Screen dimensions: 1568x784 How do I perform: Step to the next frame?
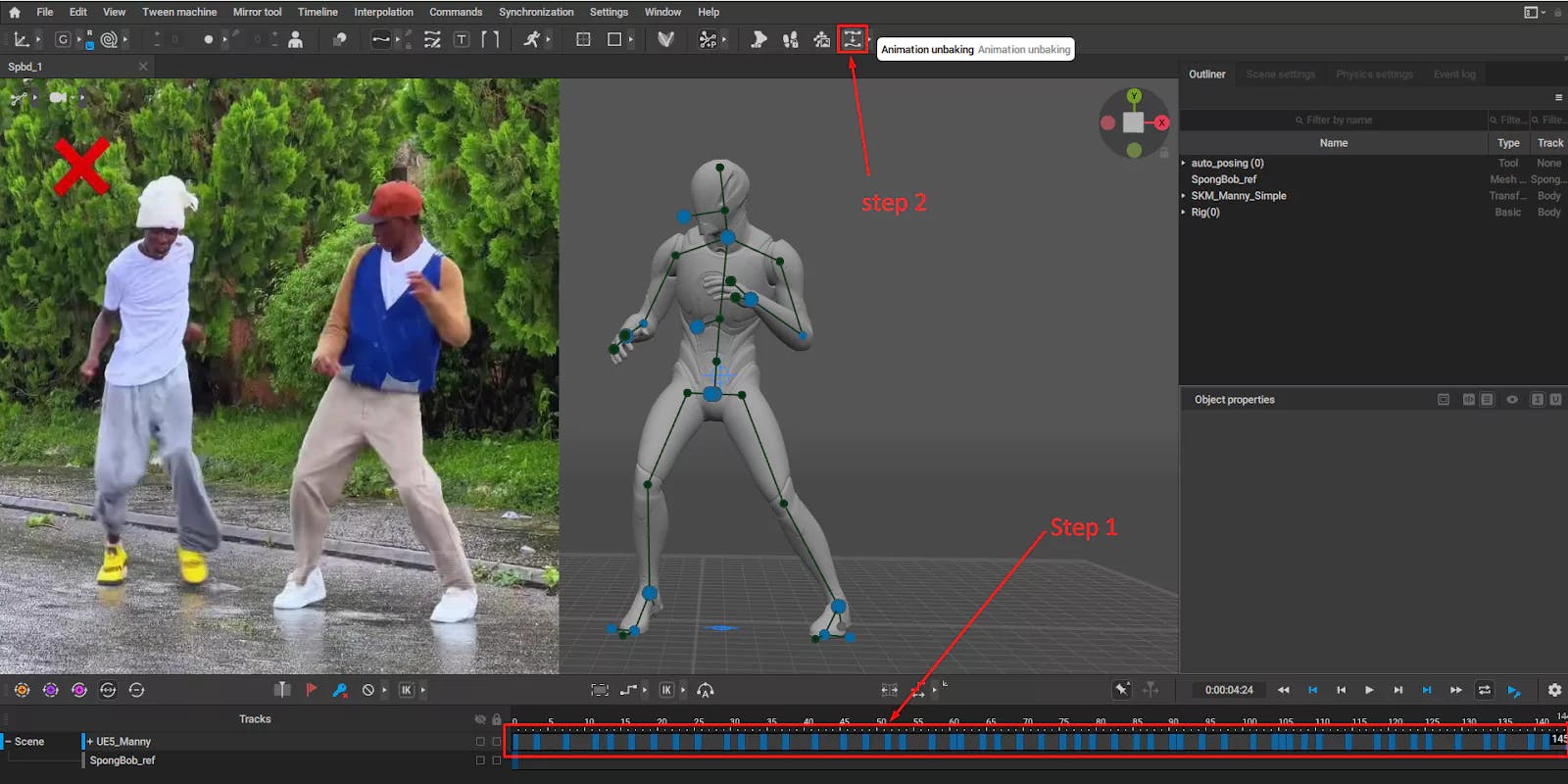click(1398, 690)
